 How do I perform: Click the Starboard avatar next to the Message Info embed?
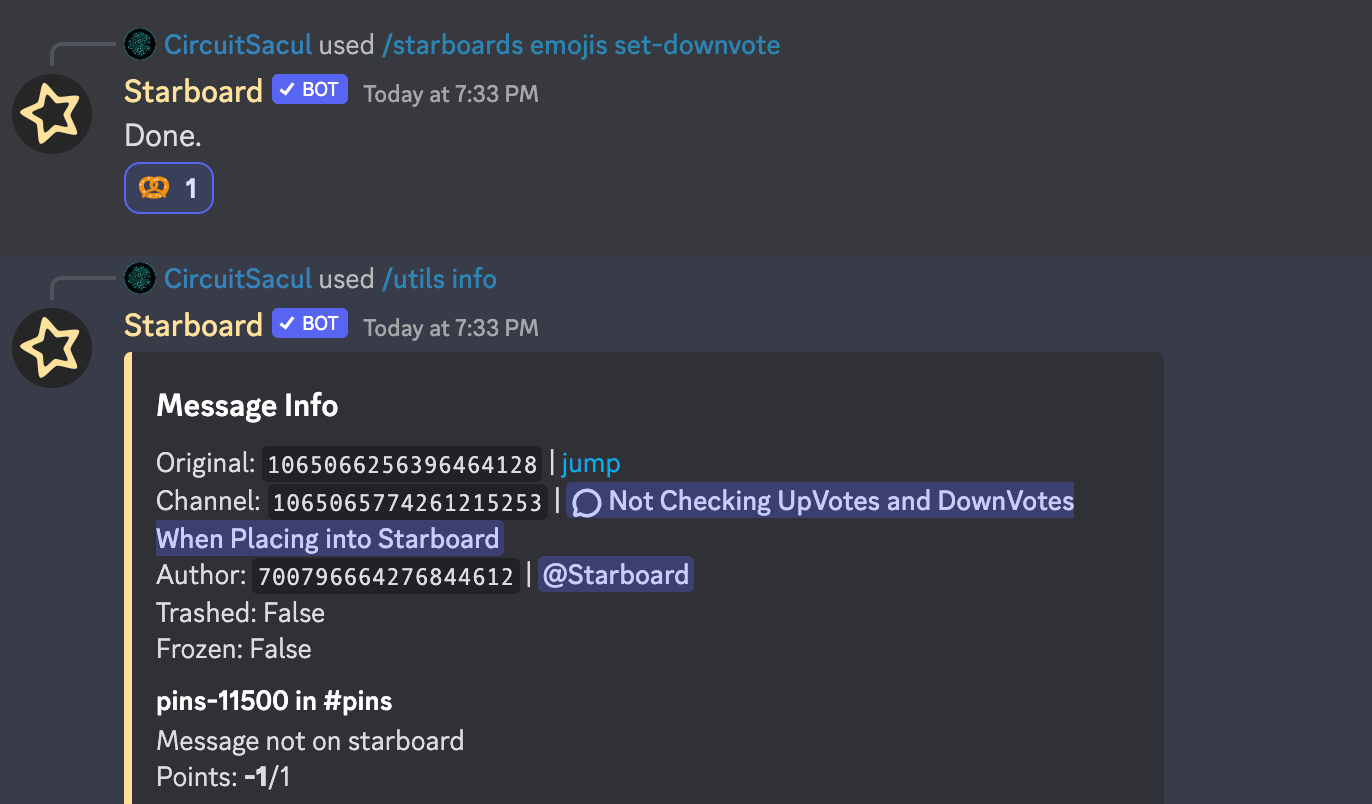[52, 348]
